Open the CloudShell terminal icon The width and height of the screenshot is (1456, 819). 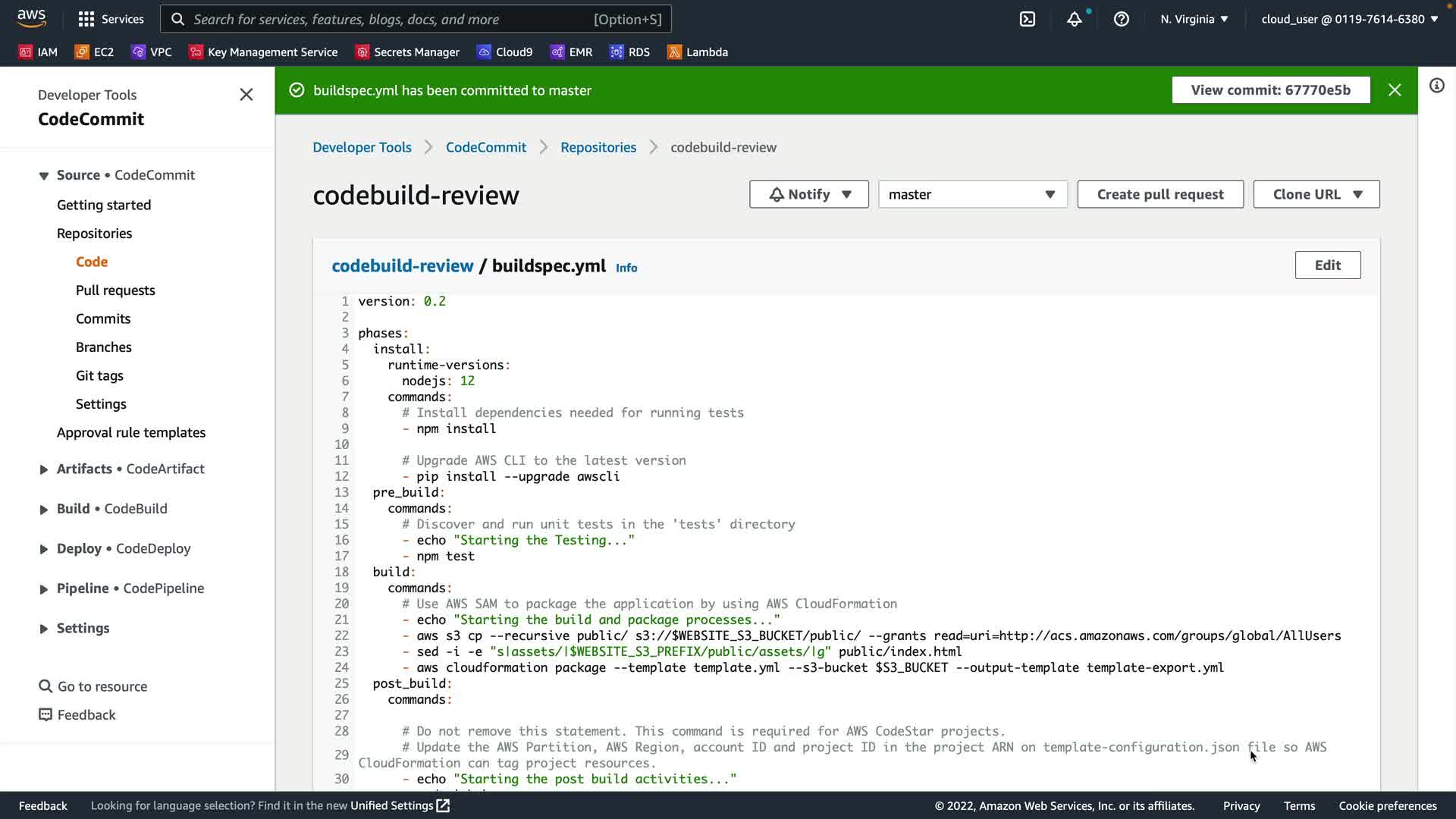[1028, 19]
